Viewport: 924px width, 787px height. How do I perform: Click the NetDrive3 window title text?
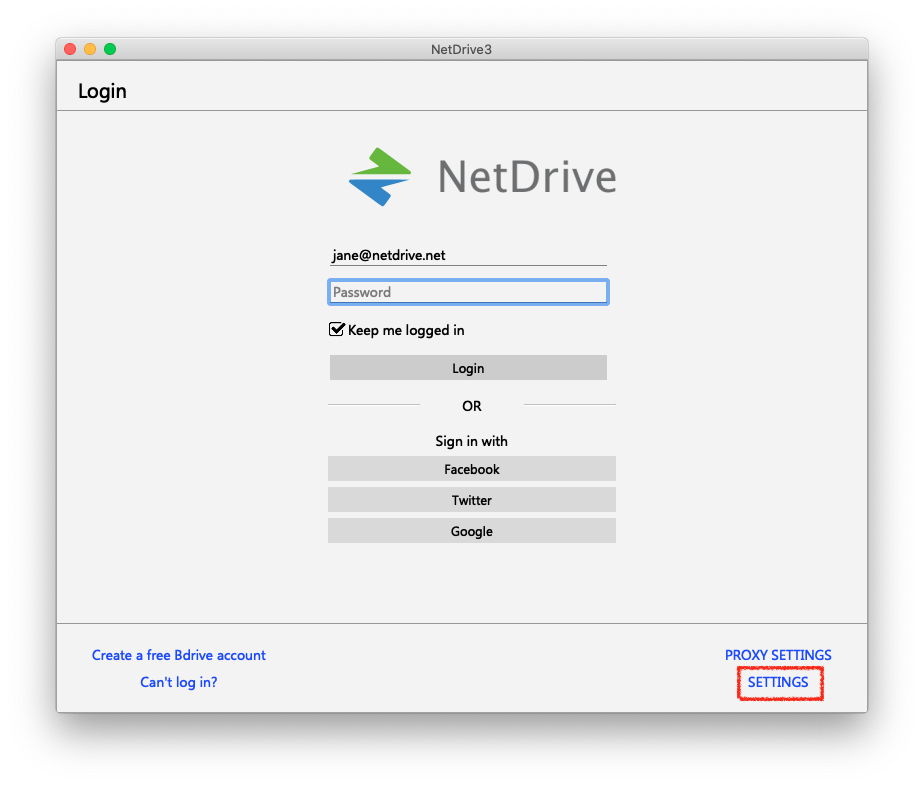461,49
